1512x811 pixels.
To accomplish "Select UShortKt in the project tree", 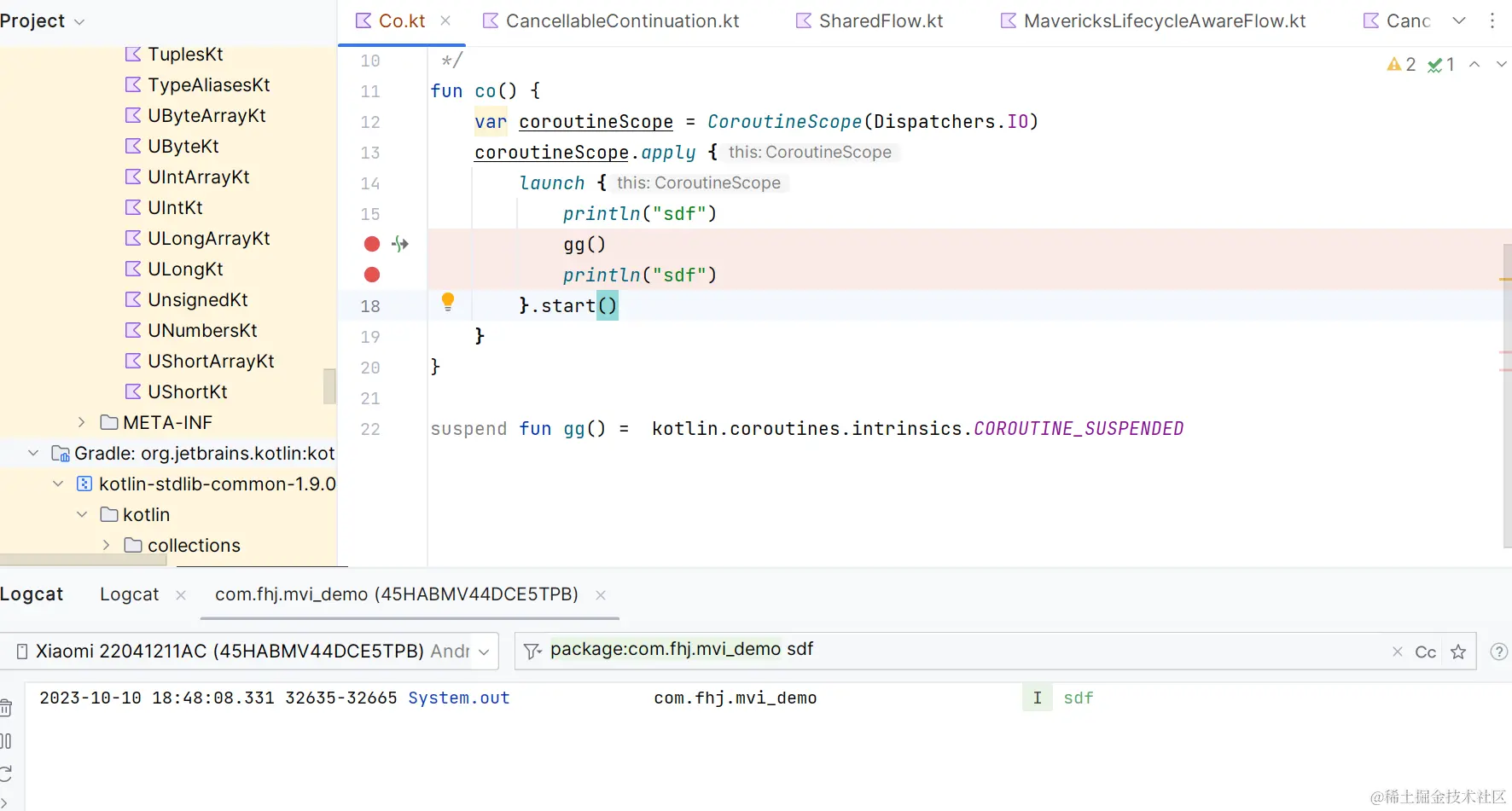I will coord(188,392).
